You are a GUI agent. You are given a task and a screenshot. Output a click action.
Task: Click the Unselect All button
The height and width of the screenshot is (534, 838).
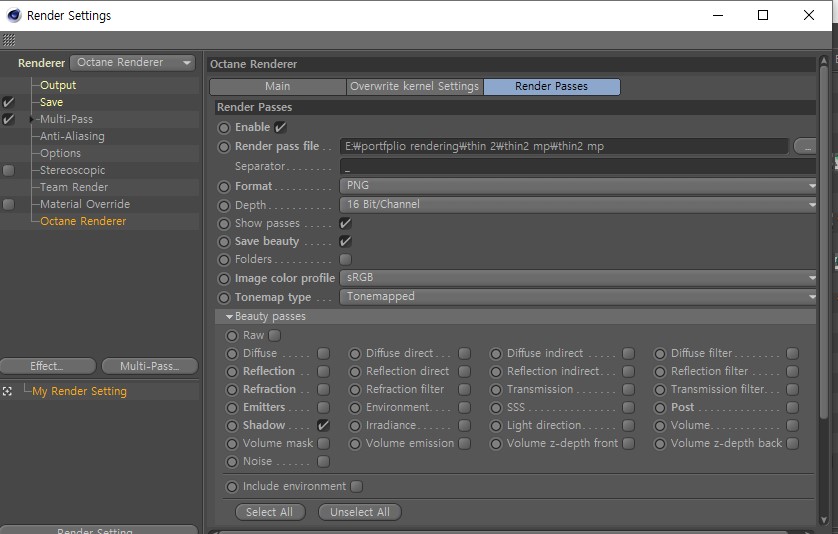pos(360,512)
